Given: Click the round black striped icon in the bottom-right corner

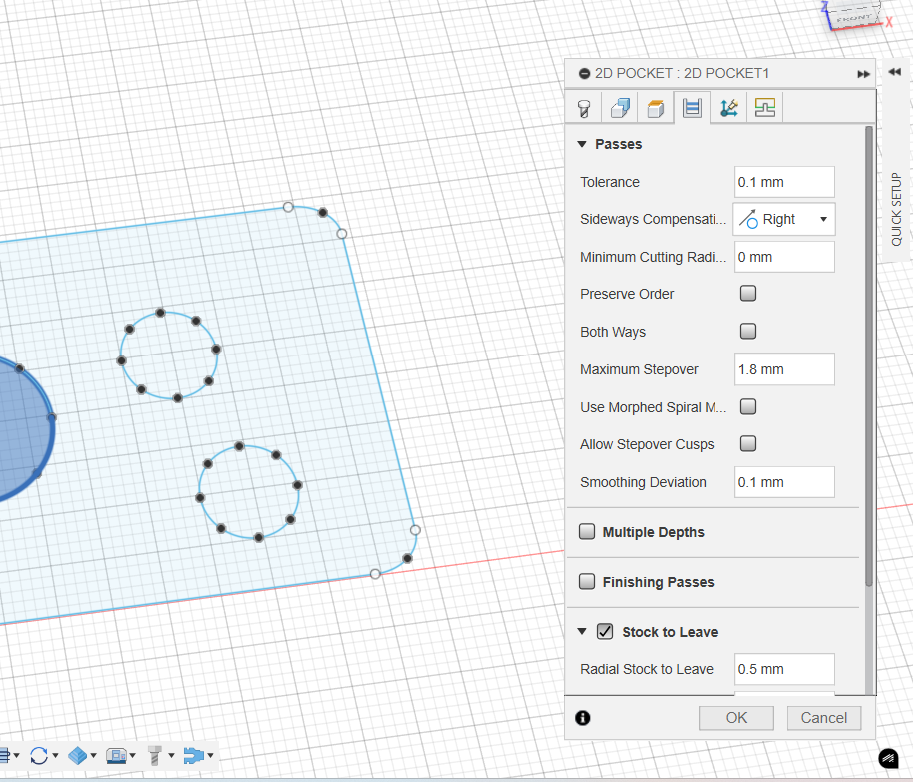Looking at the screenshot, I should click(x=889, y=758).
